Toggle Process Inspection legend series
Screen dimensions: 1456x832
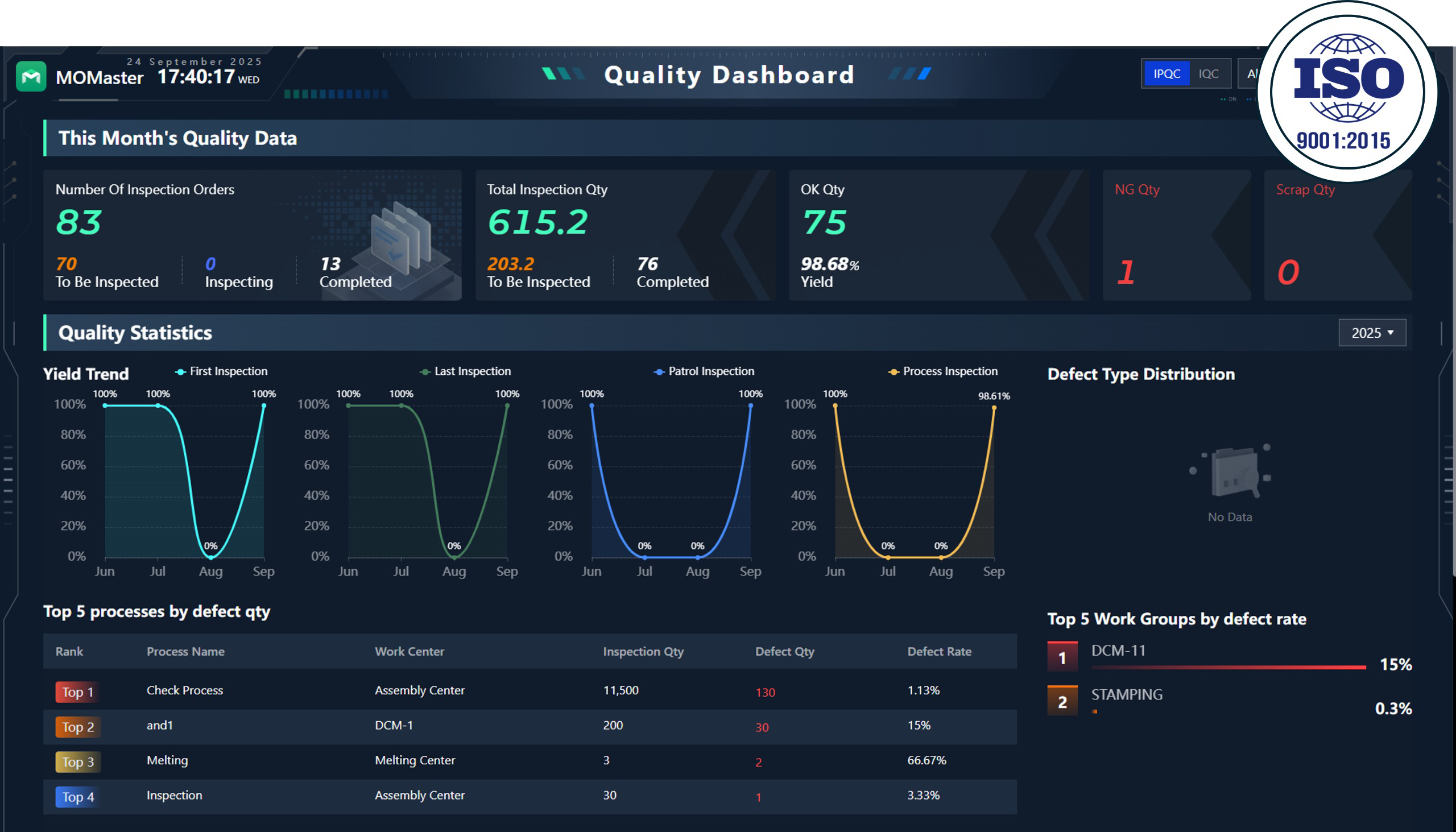pyautogui.click(x=943, y=371)
